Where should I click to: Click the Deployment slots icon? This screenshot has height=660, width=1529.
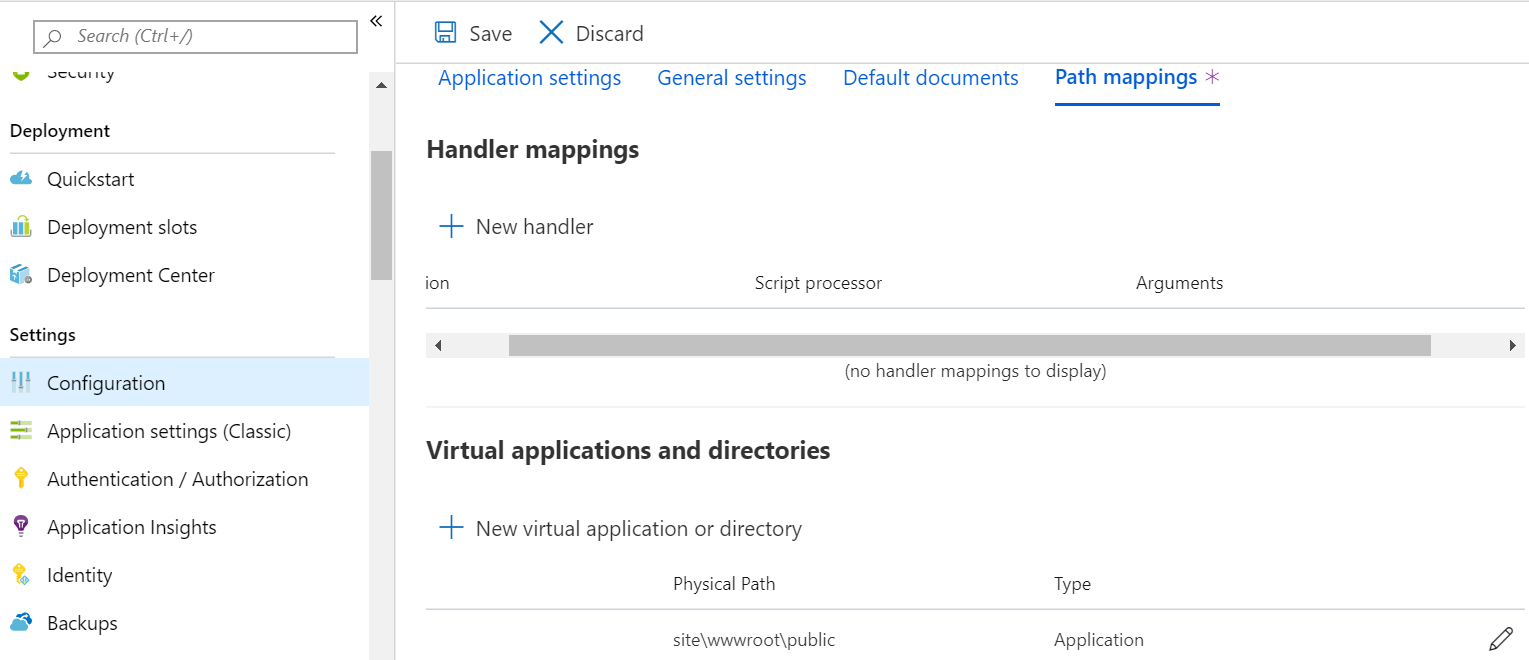click(x=21, y=227)
